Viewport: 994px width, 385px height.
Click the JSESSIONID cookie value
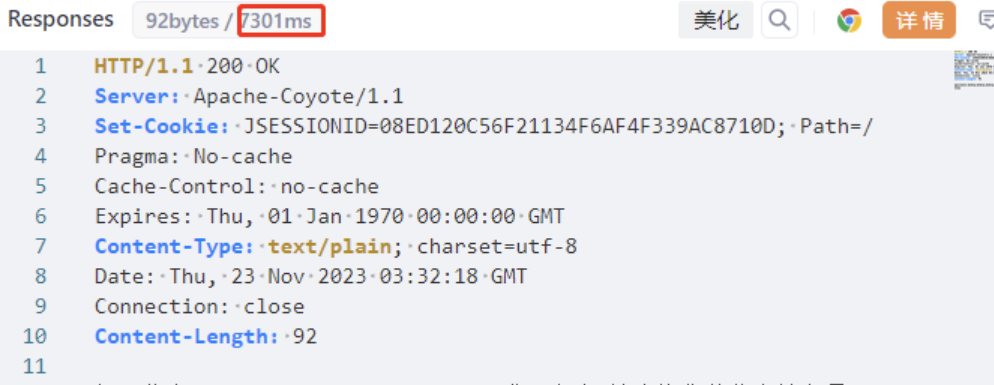514,126
